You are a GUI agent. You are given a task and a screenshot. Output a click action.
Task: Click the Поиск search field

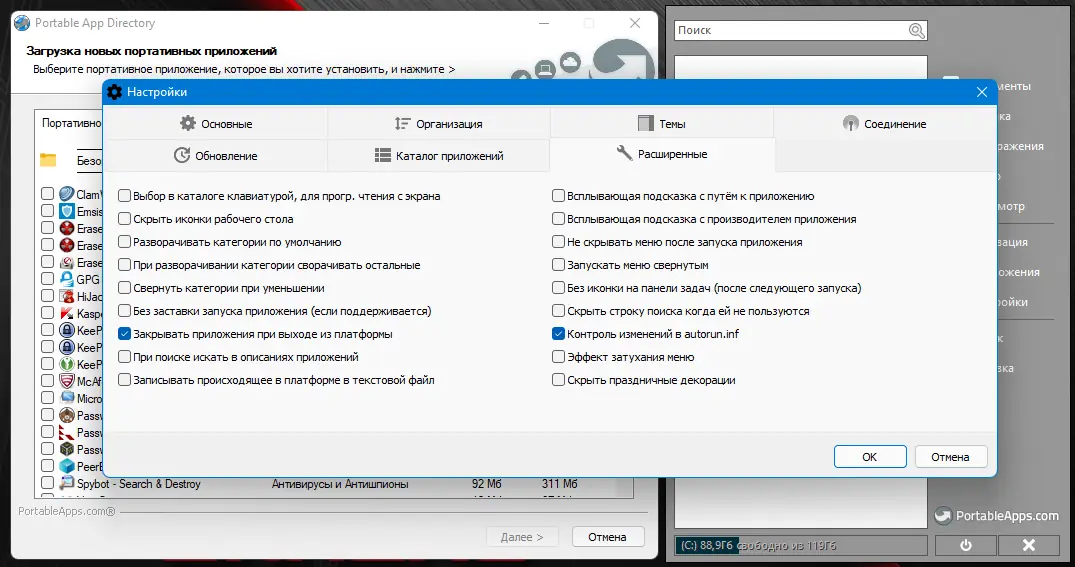pyautogui.click(x=800, y=30)
